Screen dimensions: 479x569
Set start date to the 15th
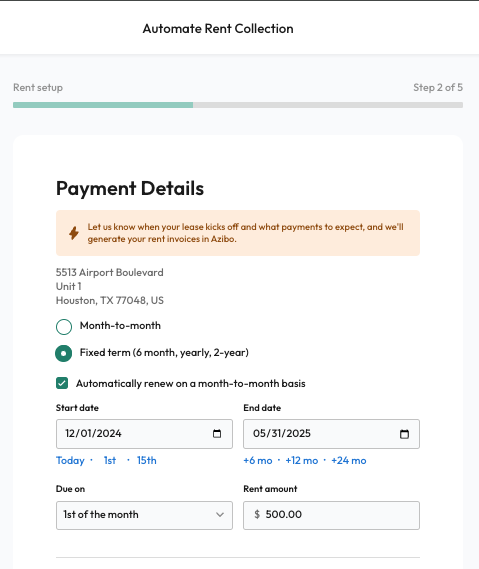pyautogui.click(x=147, y=460)
